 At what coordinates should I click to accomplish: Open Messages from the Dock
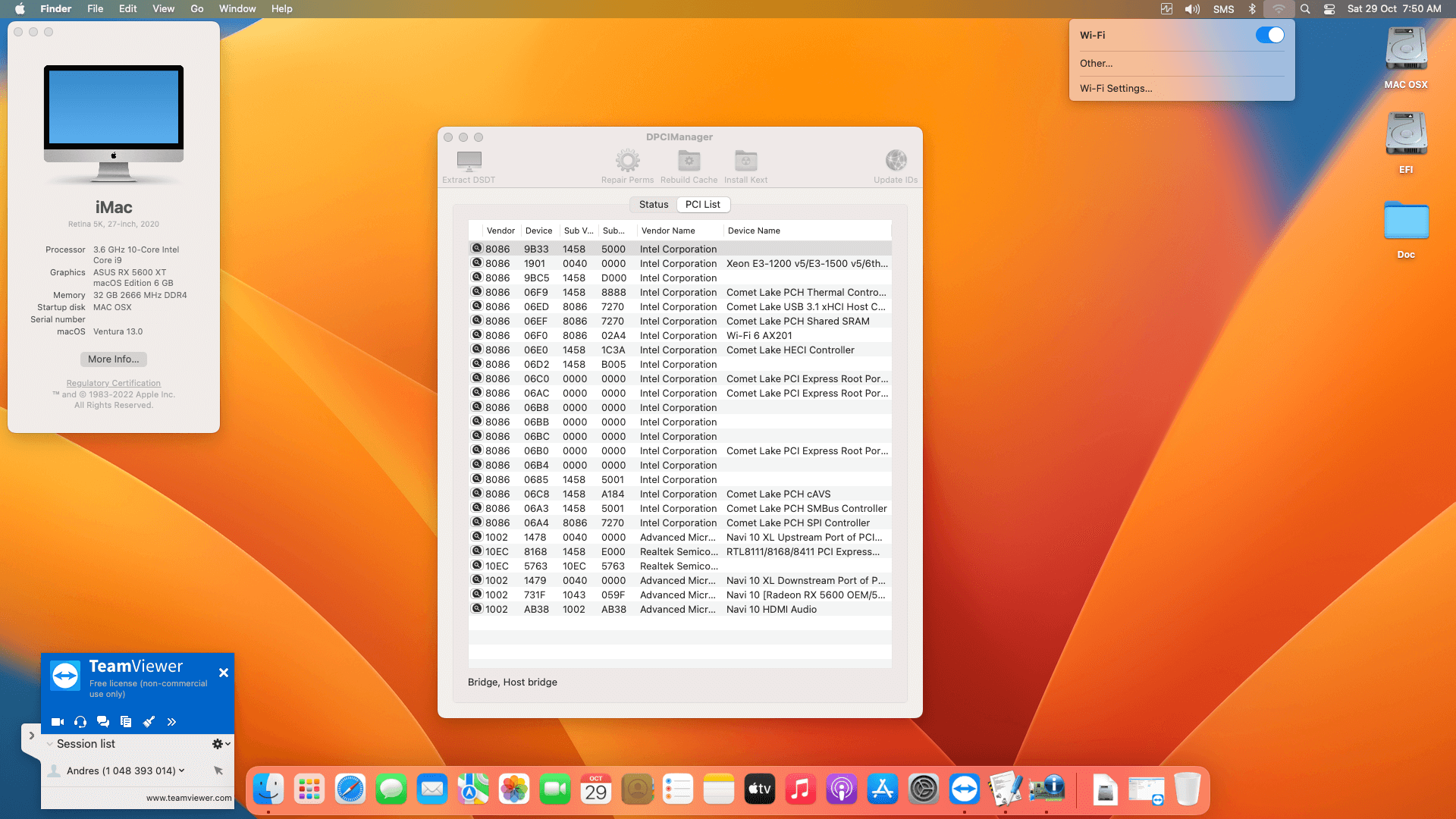[391, 789]
